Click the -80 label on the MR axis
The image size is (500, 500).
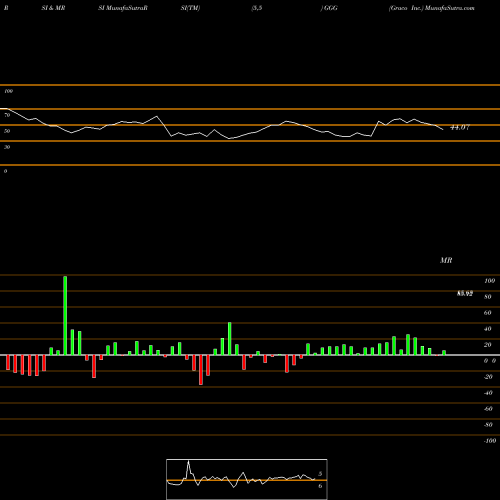488,425
